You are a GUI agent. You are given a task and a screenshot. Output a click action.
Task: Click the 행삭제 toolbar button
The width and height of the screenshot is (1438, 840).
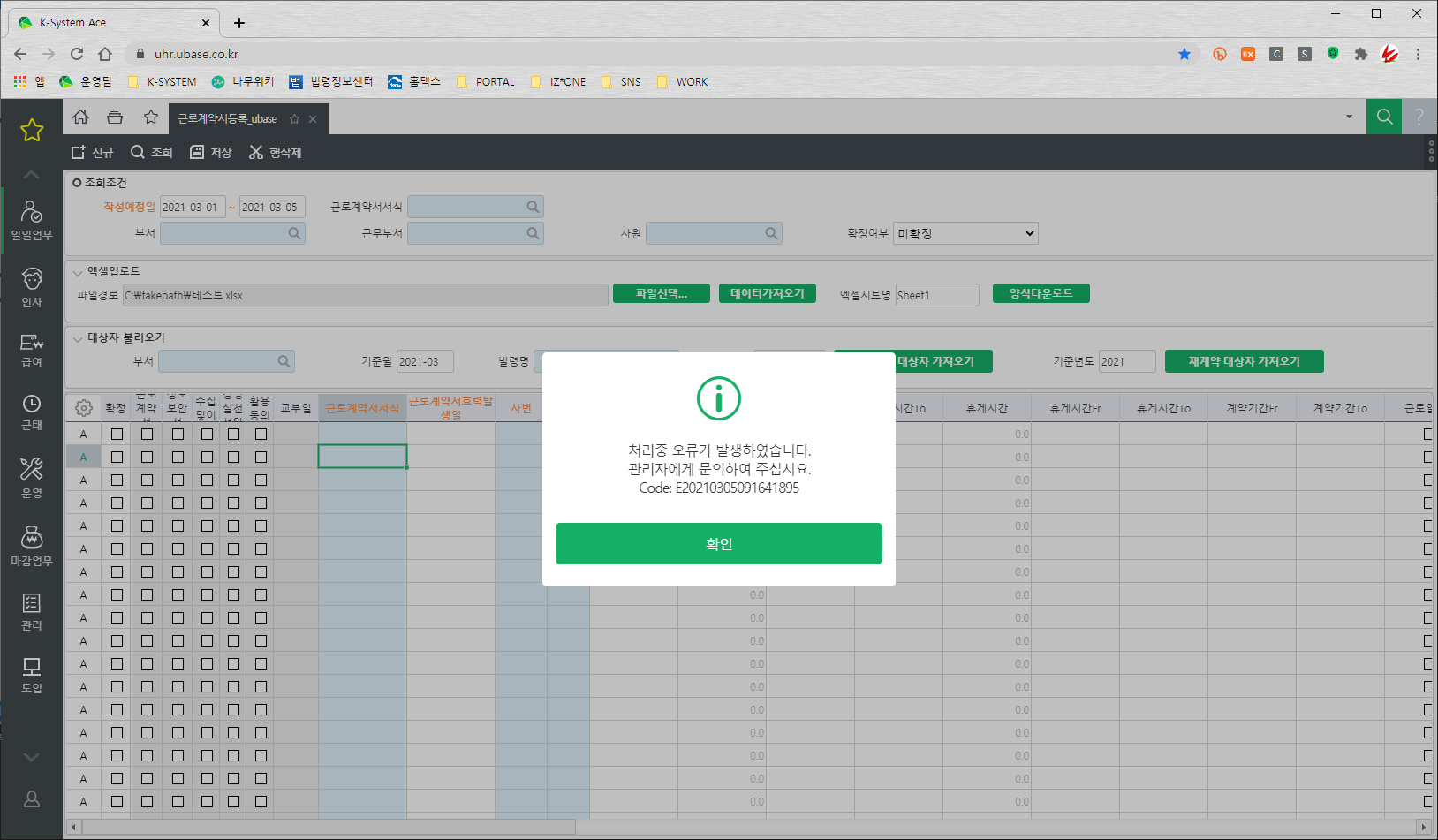(x=276, y=152)
